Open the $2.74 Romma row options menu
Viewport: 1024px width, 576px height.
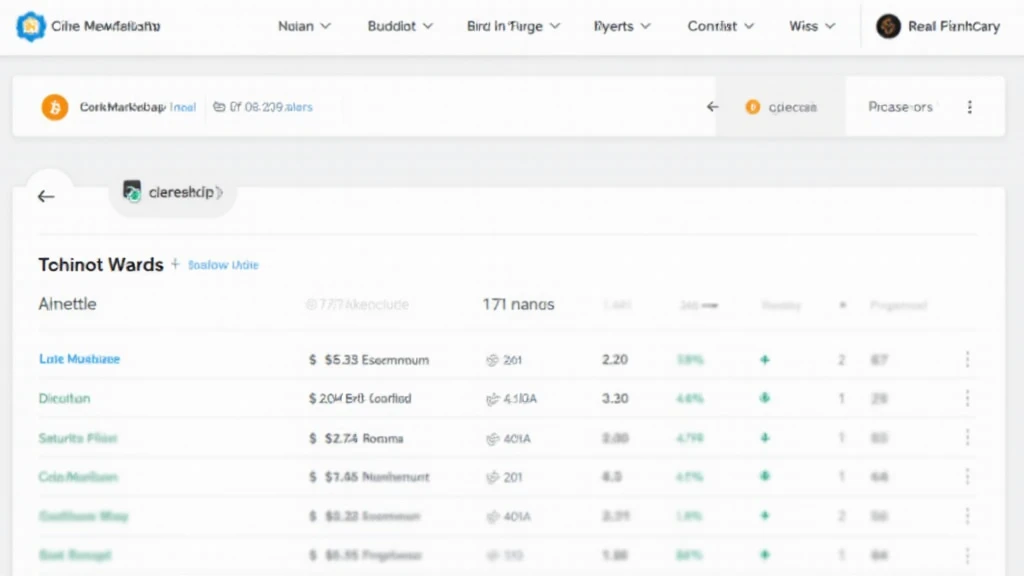pyautogui.click(x=967, y=438)
